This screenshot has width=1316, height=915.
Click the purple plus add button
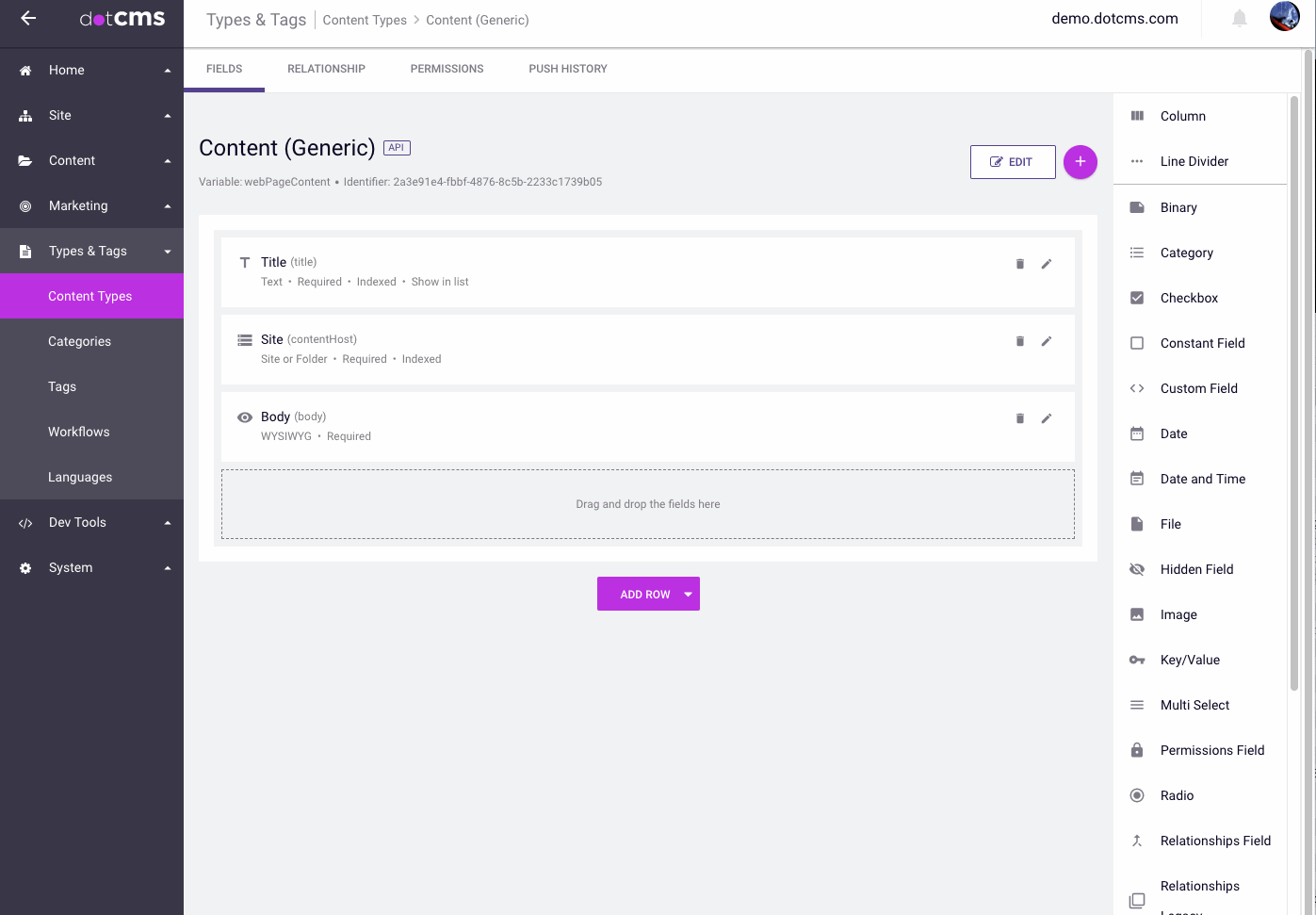click(1080, 162)
